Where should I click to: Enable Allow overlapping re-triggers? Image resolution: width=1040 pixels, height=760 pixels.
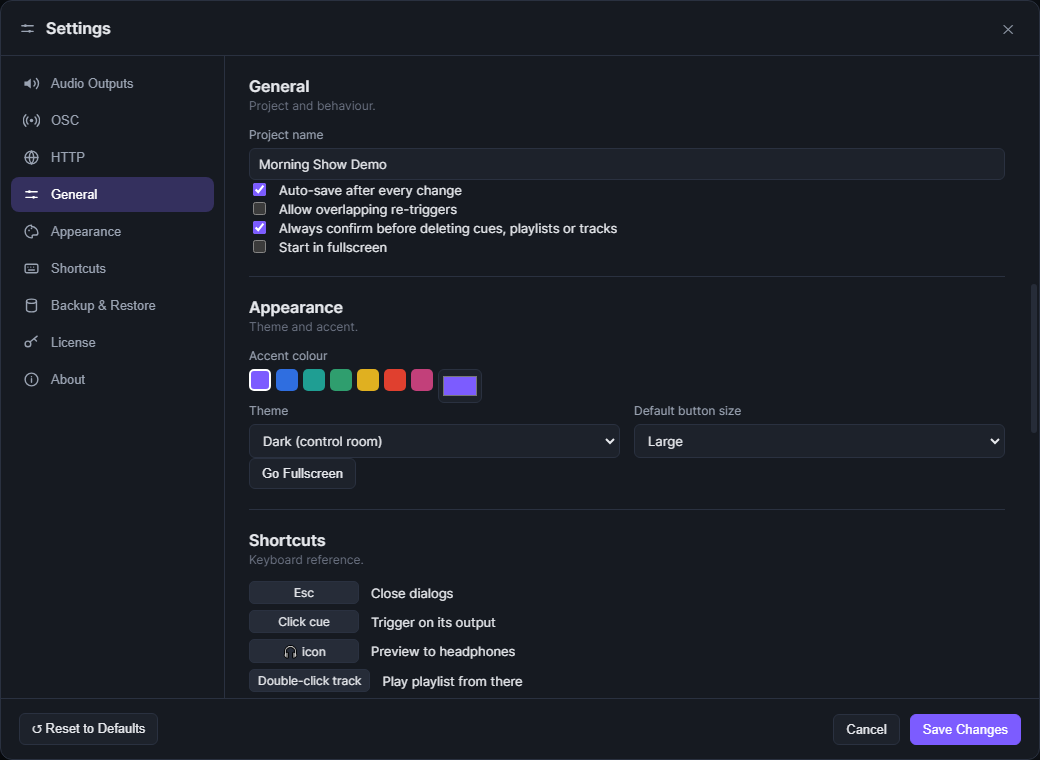259,209
